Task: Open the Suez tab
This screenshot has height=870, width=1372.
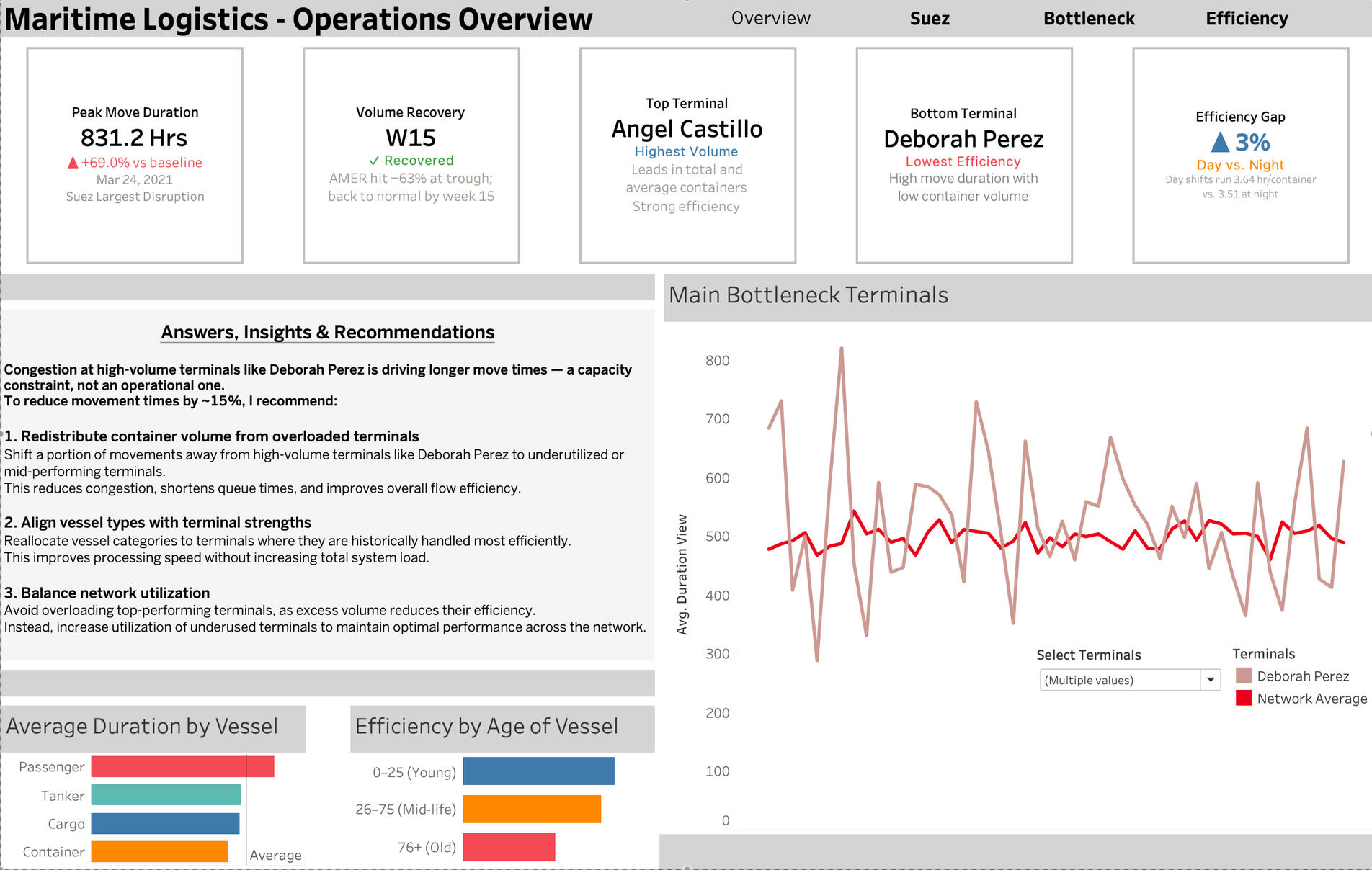Action: click(x=930, y=19)
